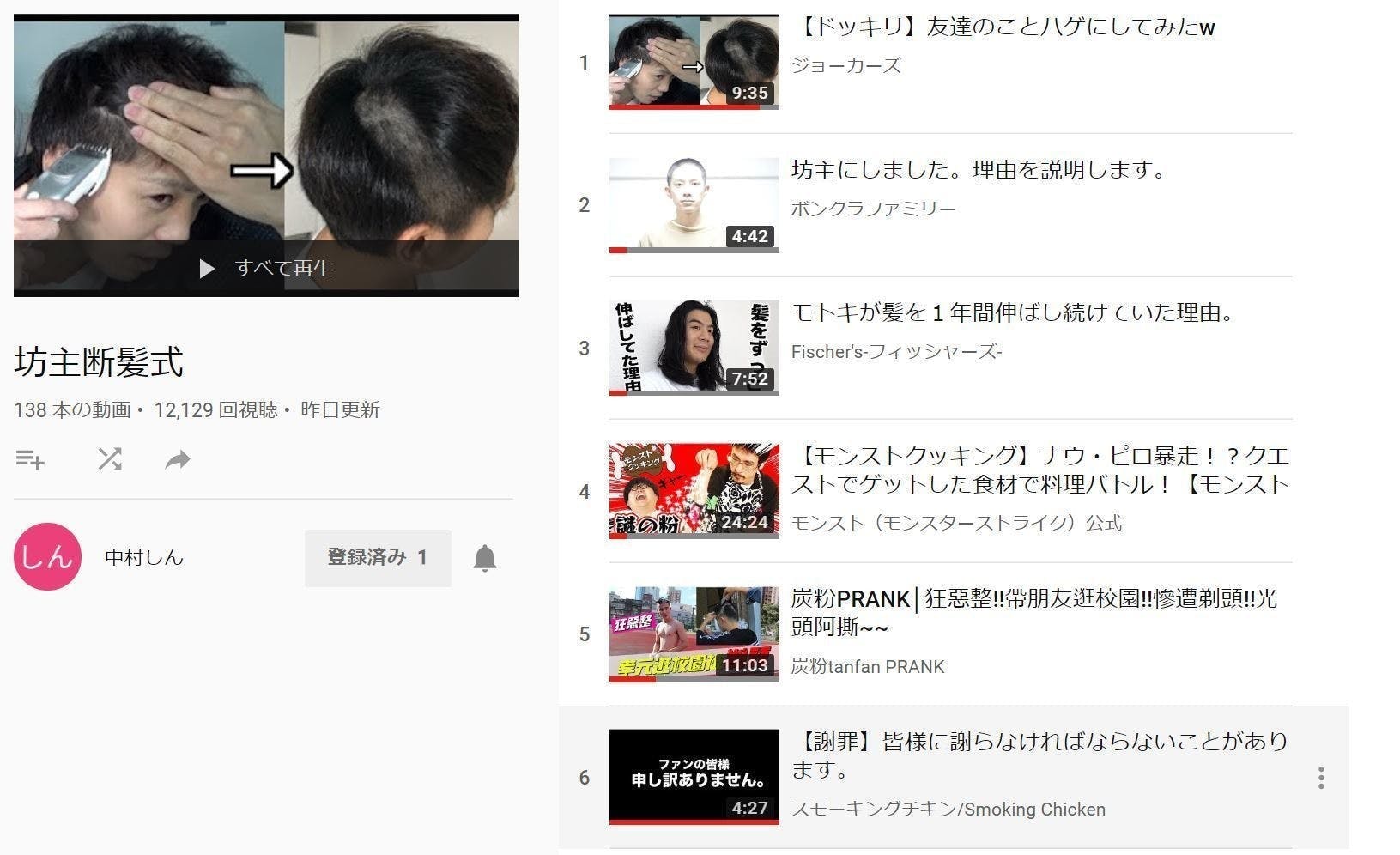Open the 中村しん channel avatar
The width and height of the screenshot is (1400, 855).
[x=47, y=557]
